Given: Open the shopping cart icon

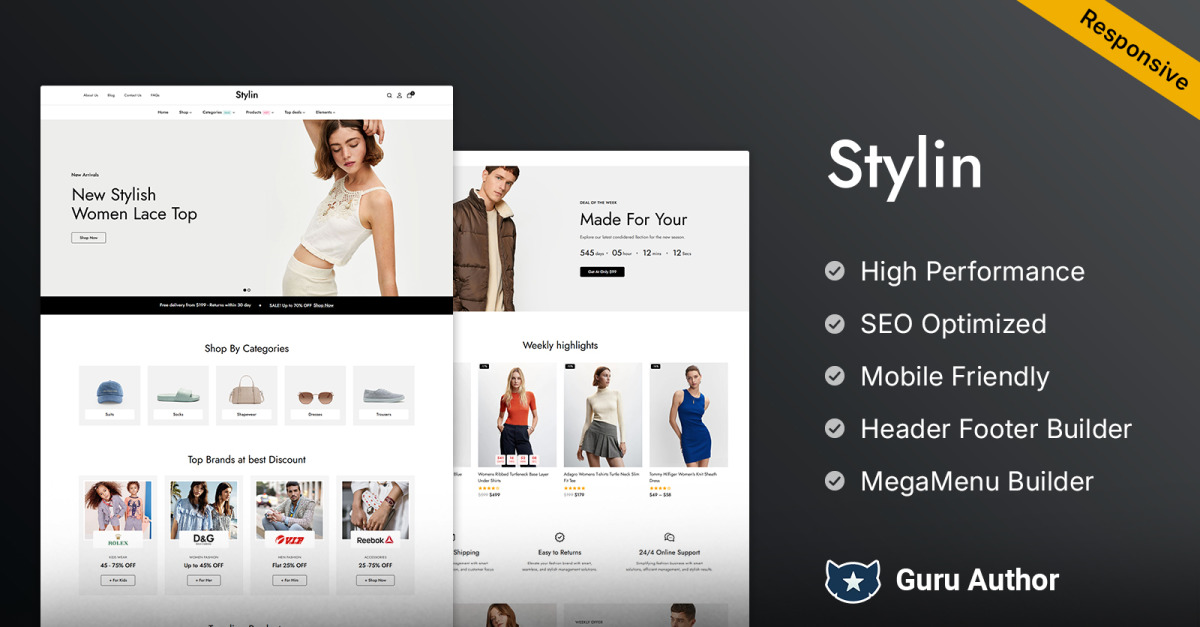Looking at the screenshot, I should point(410,95).
